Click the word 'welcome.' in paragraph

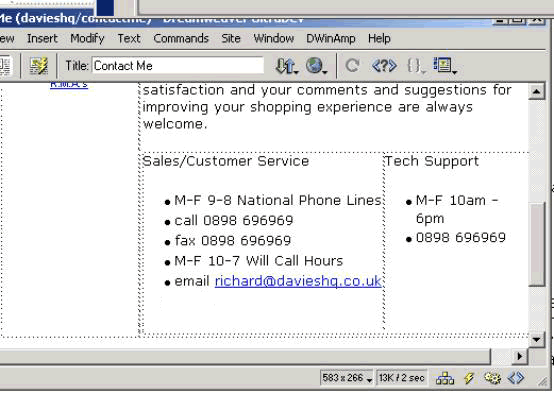point(175,124)
